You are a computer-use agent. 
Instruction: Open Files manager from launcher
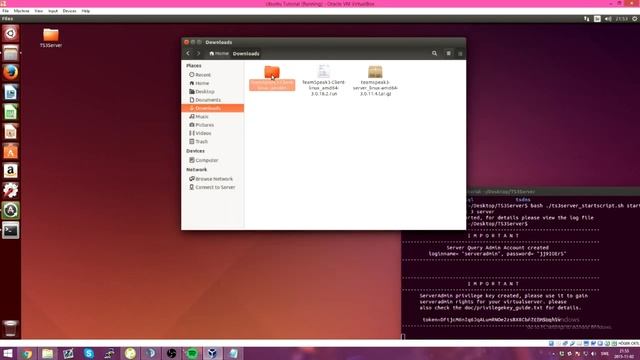11,53
